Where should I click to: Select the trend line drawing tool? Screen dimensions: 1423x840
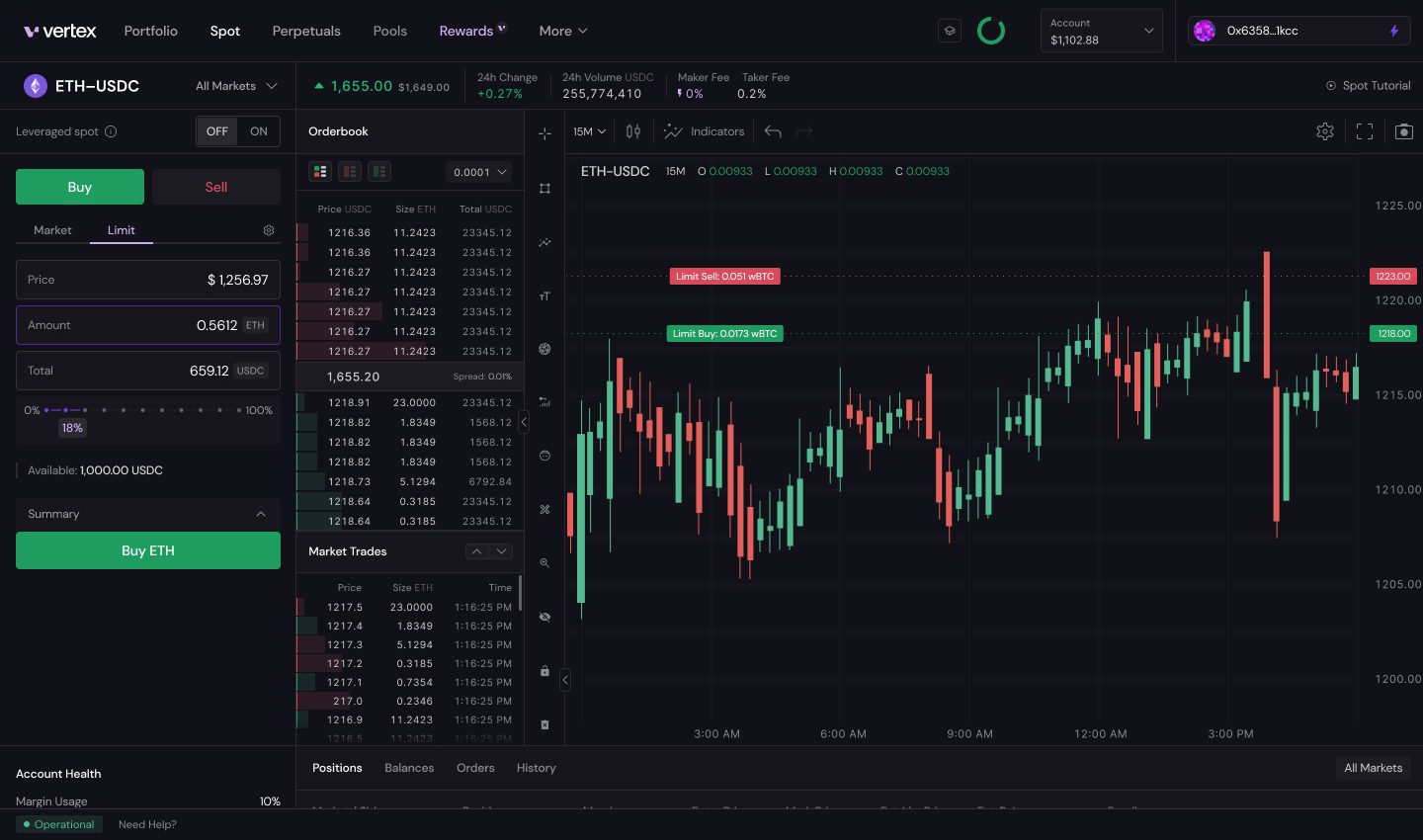tap(544, 242)
